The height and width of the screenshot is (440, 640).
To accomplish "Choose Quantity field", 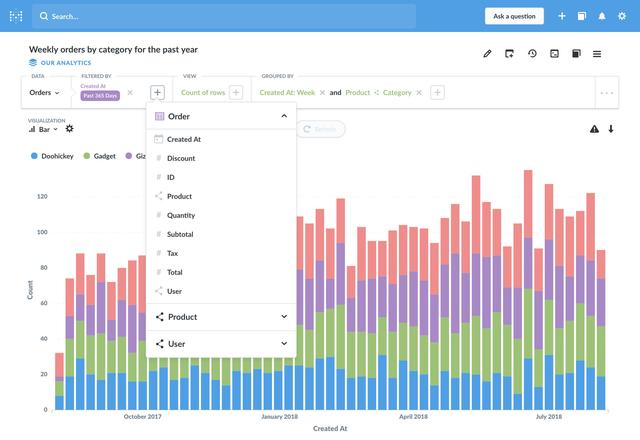I will click(221, 215).
